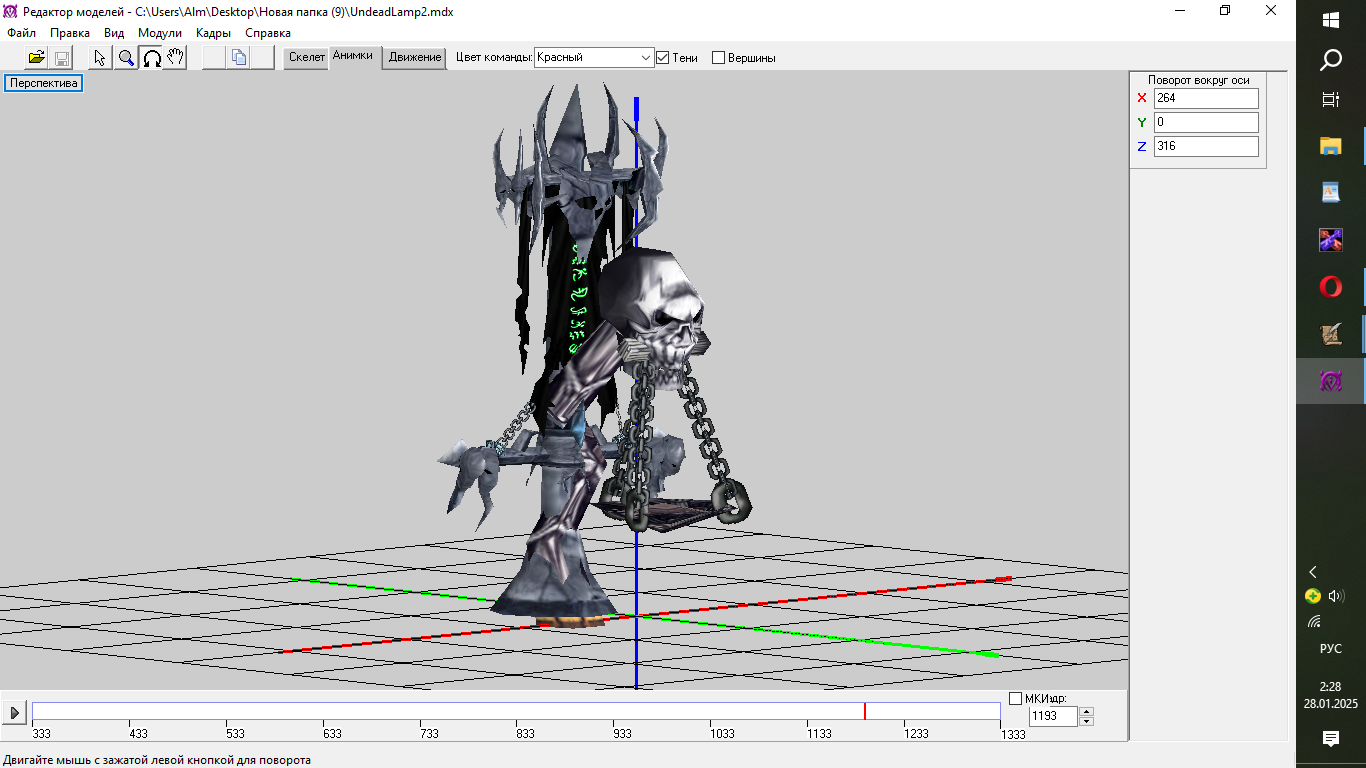1366x768 pixels.
Task: Switch to the Скелет tab
Action: point(307,57)
